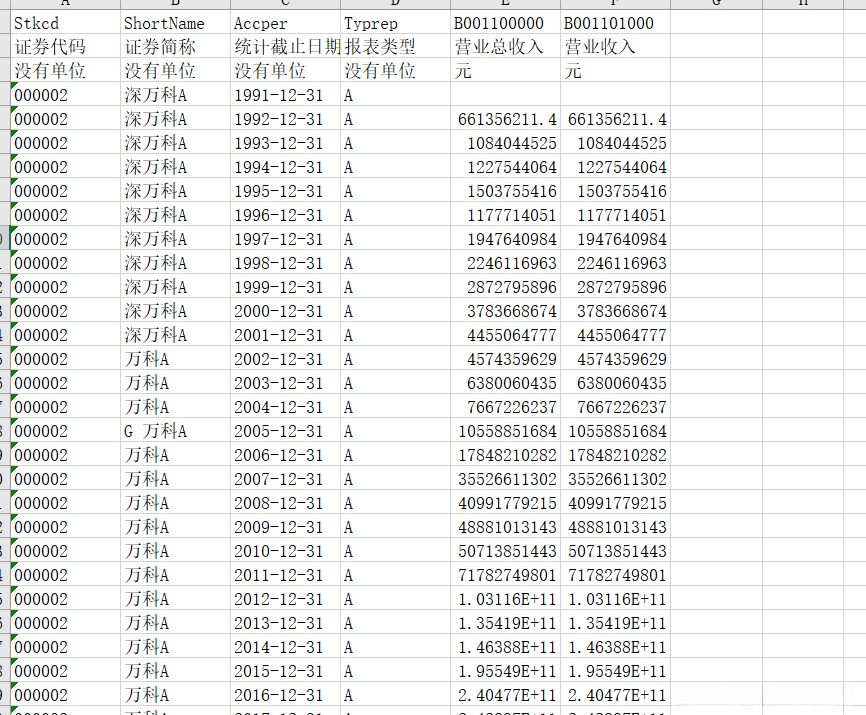866x715 pixels.
Task: Select date cell 2000-12-31
Action: tap(286, 311)
